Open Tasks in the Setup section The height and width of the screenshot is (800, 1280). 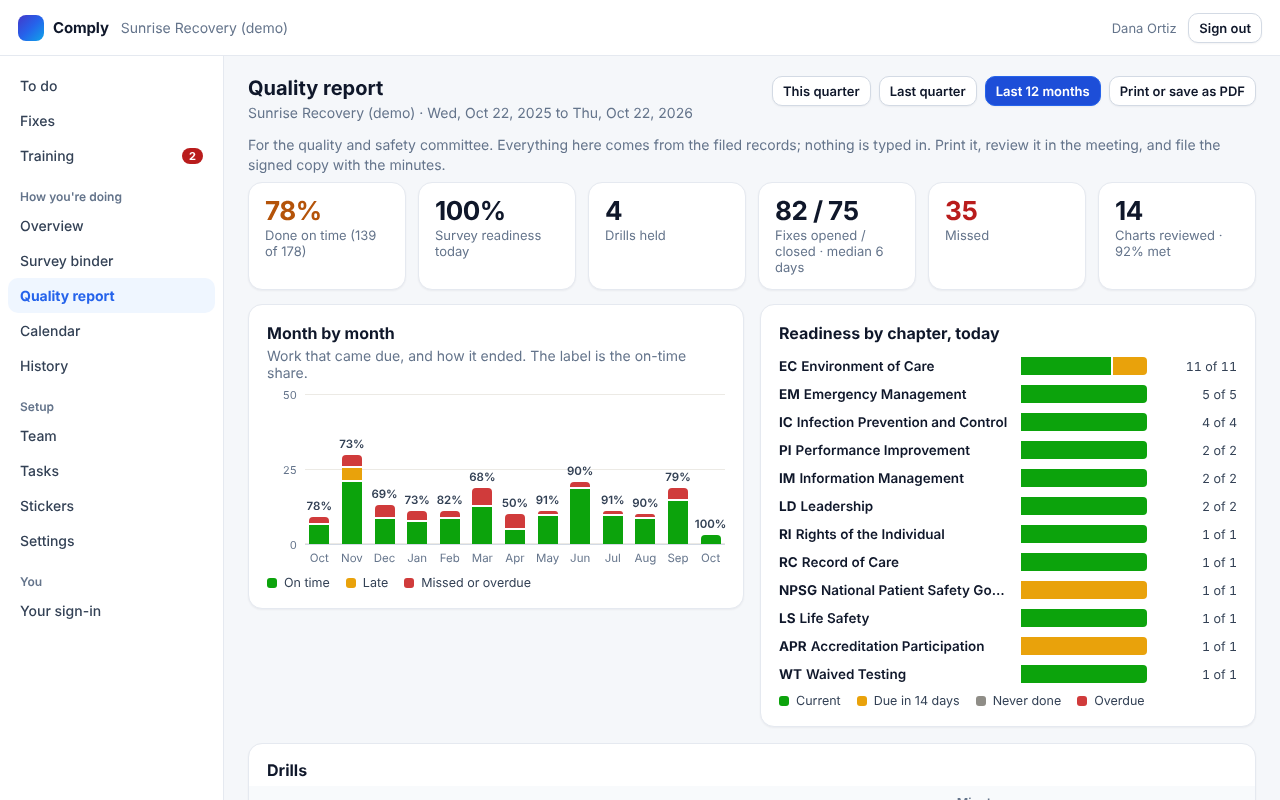[x=111, y=471]
